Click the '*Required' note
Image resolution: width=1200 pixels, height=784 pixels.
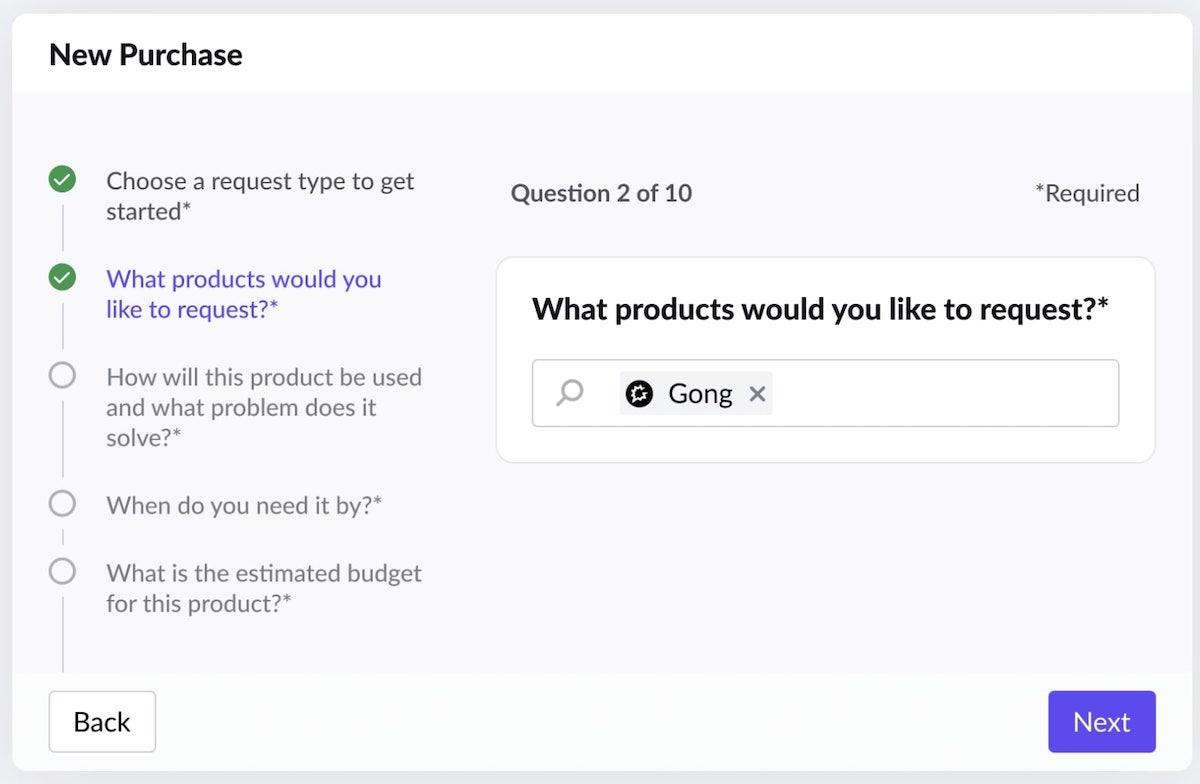[x=1087, y=193]
